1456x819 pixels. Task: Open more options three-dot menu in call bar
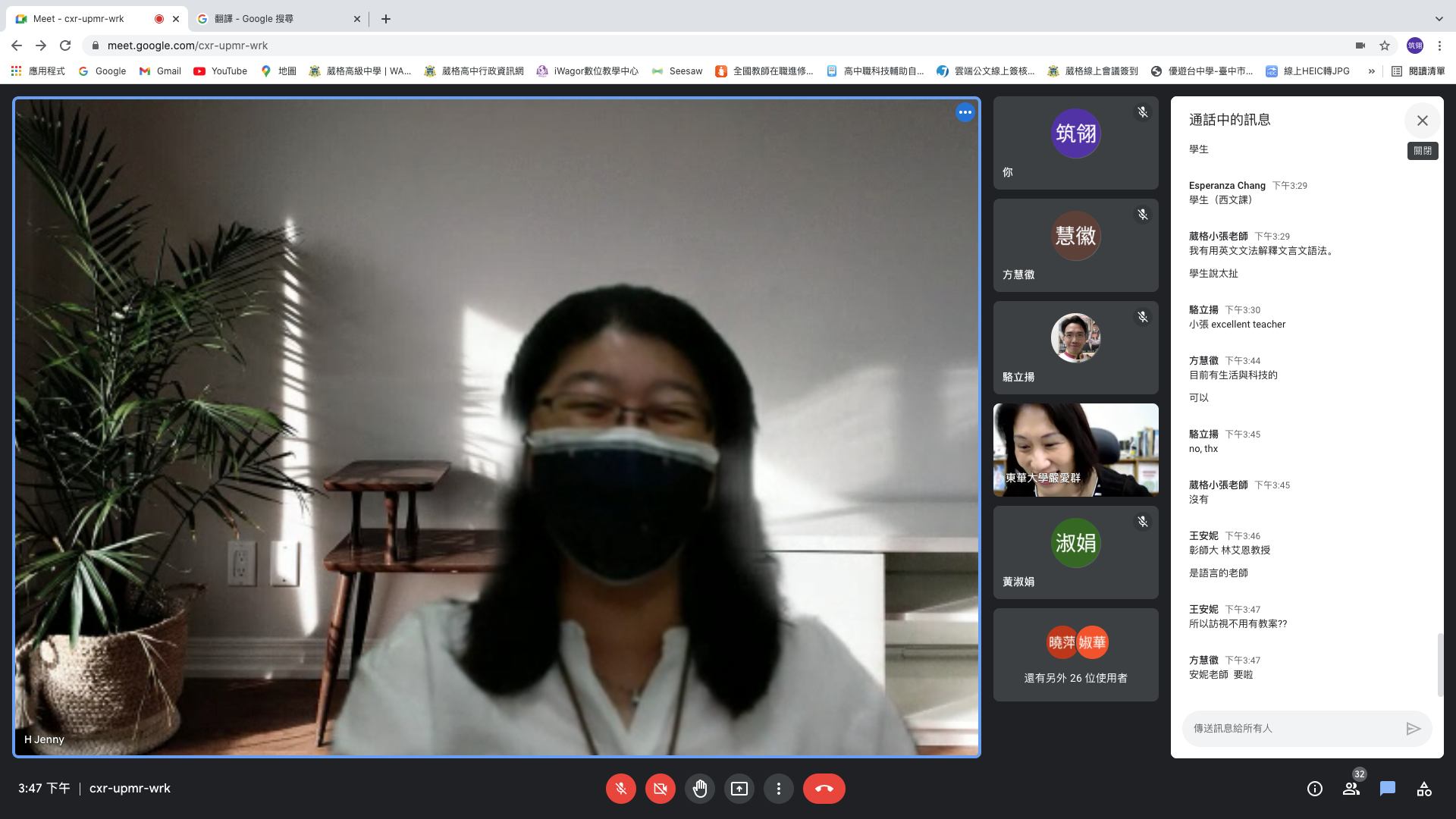click(778, 789)
